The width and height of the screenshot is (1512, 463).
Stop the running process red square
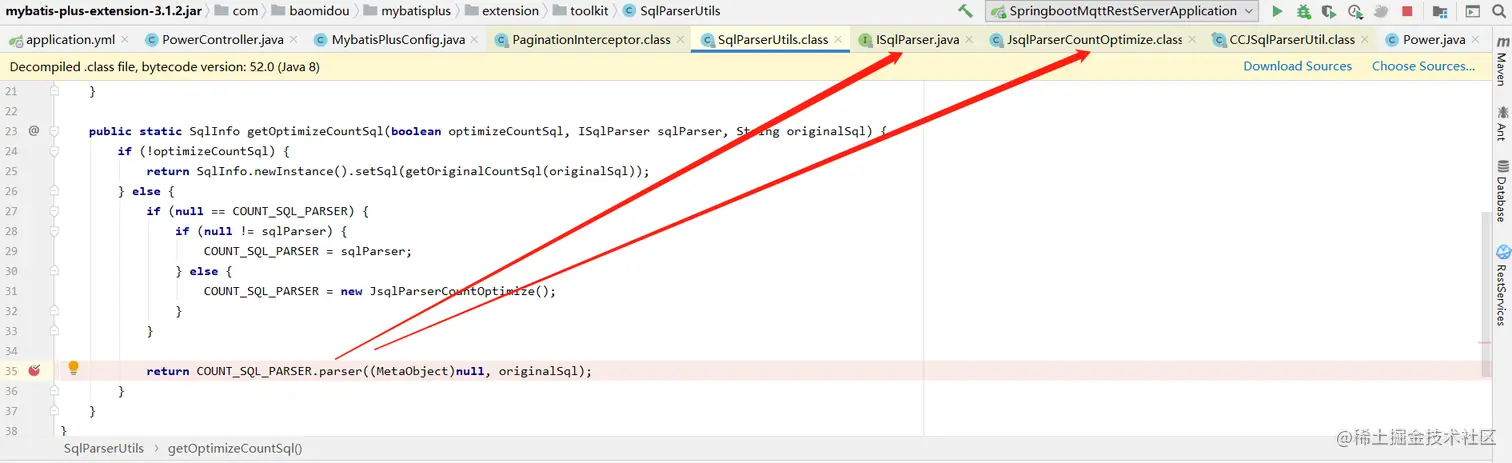coord(1407,11)
